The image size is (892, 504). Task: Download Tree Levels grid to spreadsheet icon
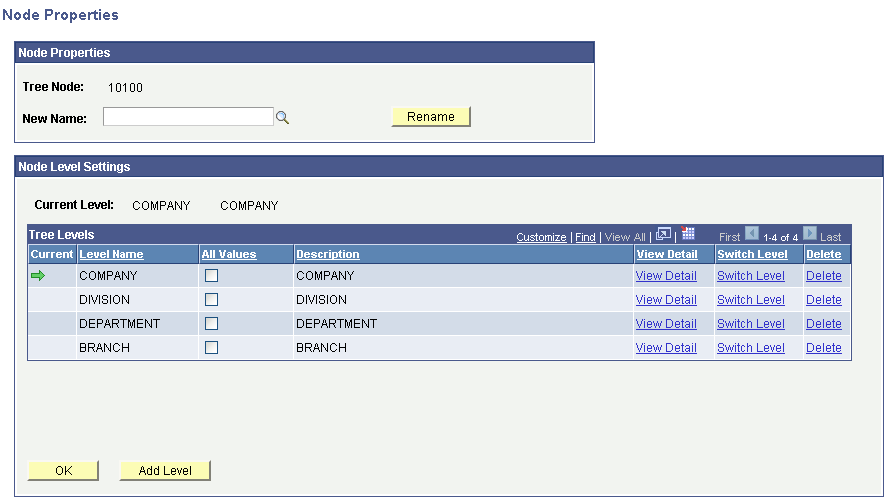point(688,233)
